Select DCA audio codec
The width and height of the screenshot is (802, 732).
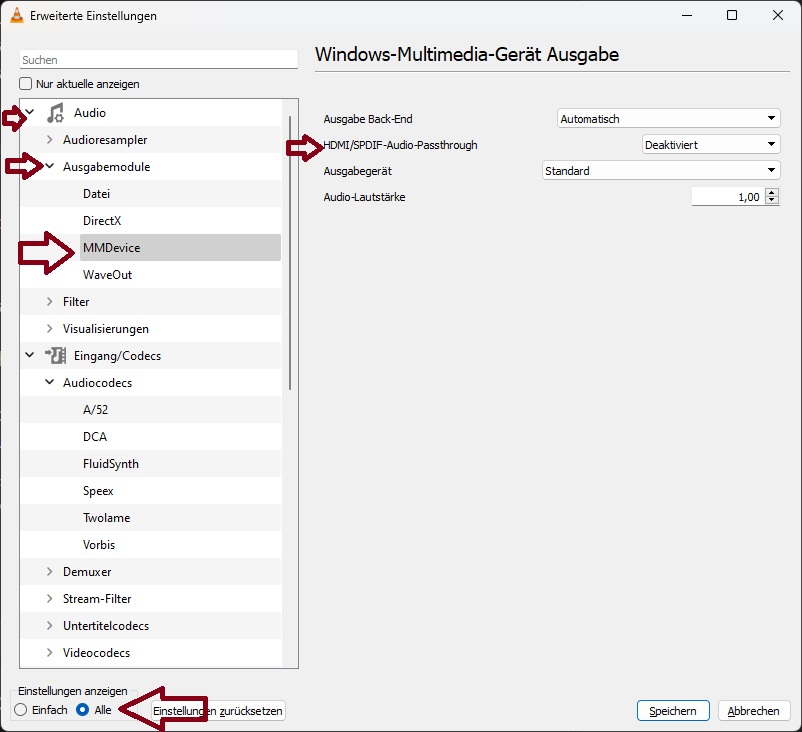click(x=95, y=437)
